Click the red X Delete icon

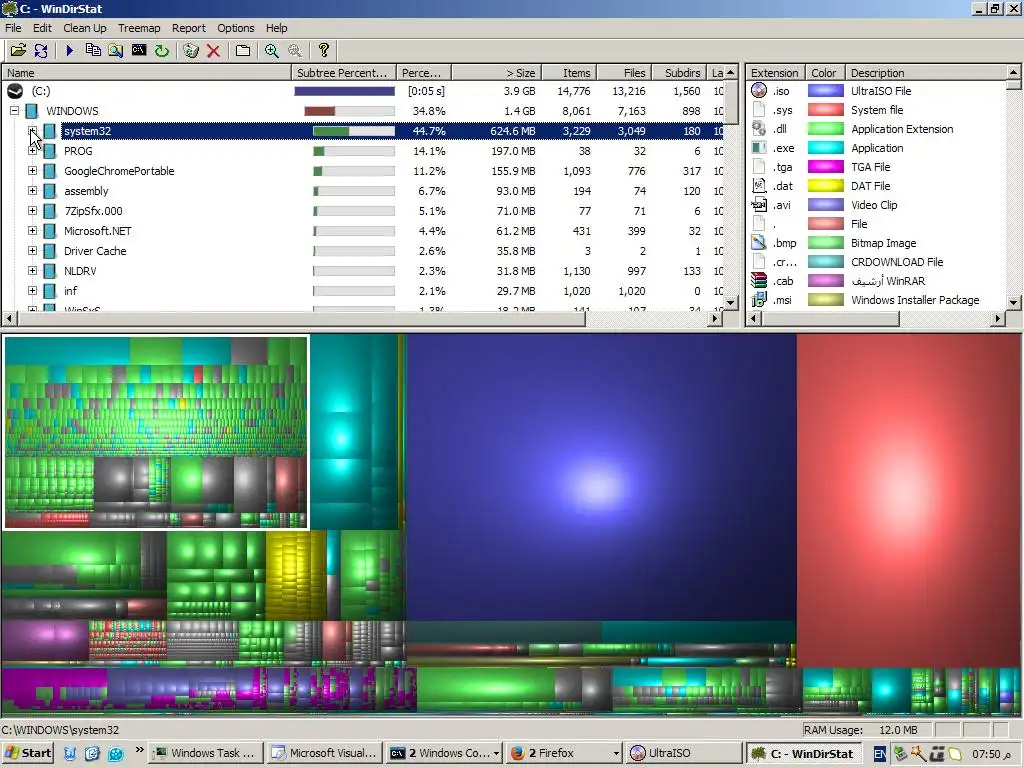coord(213,50)
